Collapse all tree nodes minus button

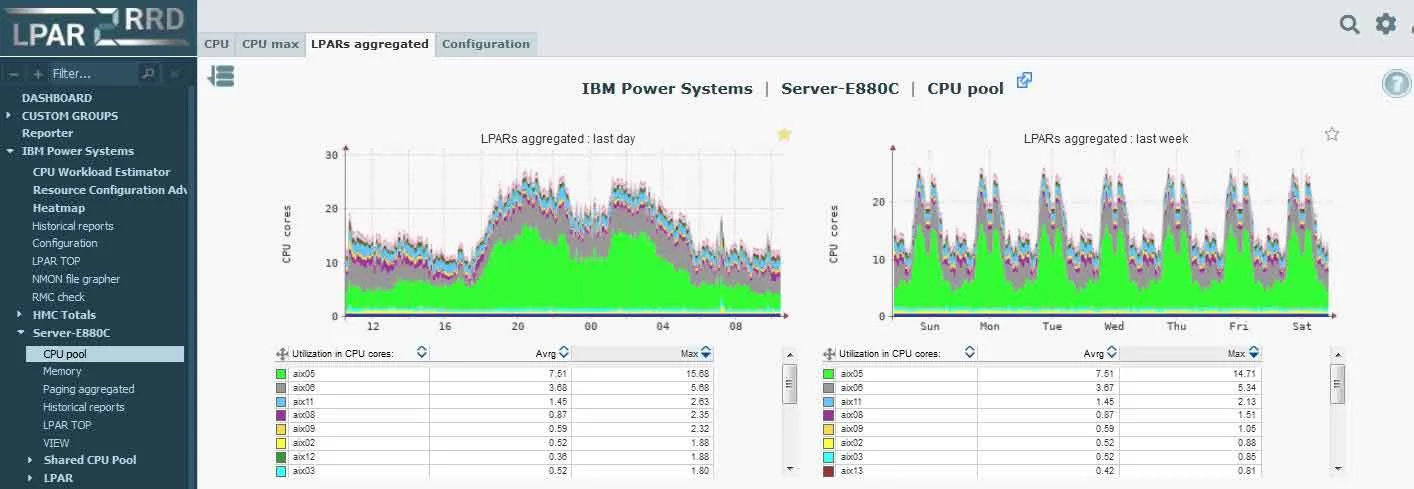tap(14, 74)
